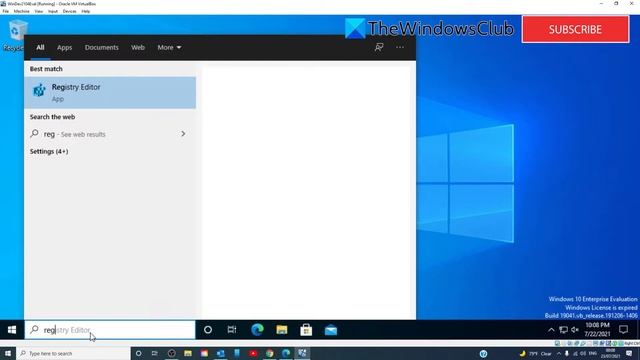Open VirtualBox Input menu

[53, 11]
